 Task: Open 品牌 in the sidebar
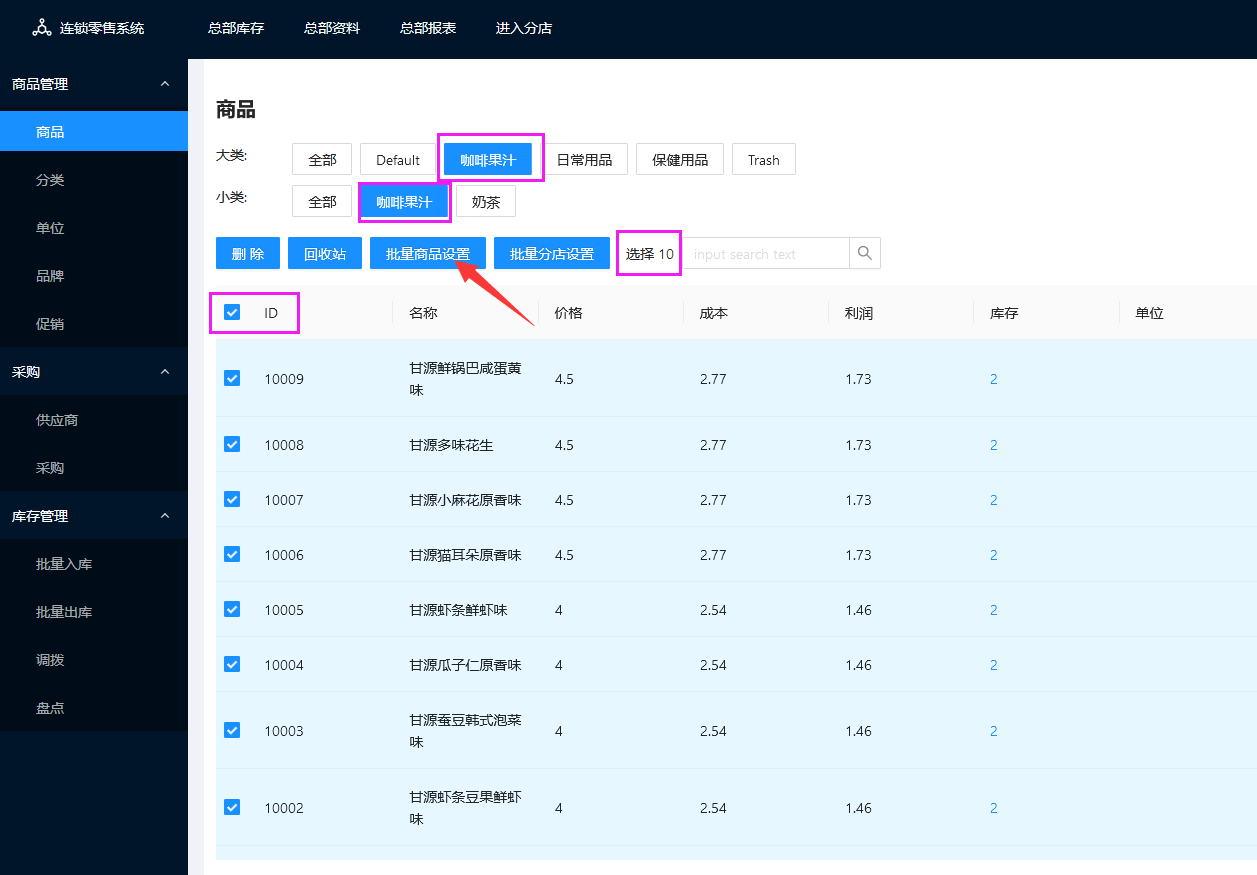pos(94,276)
